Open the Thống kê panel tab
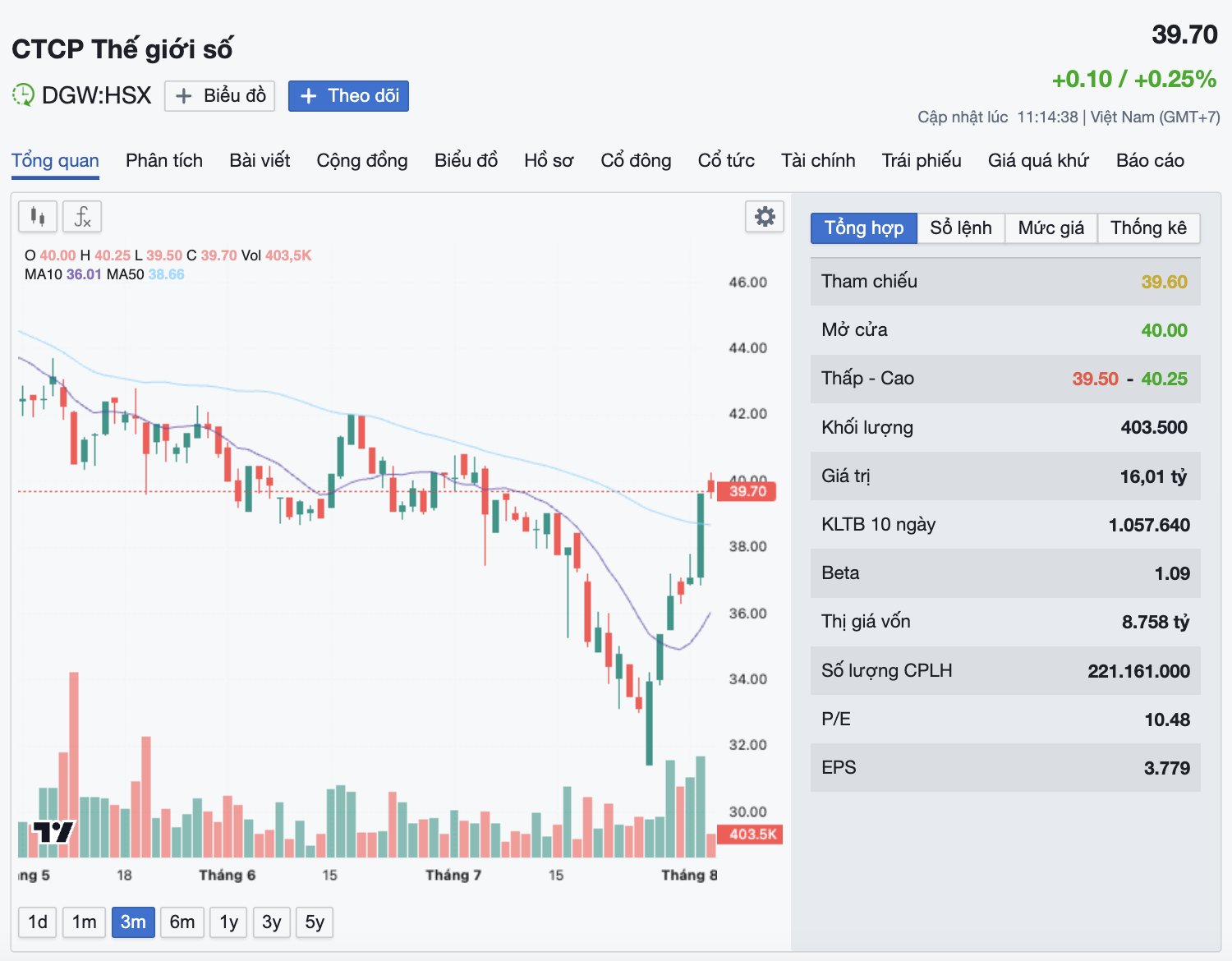 [1148, 228]
